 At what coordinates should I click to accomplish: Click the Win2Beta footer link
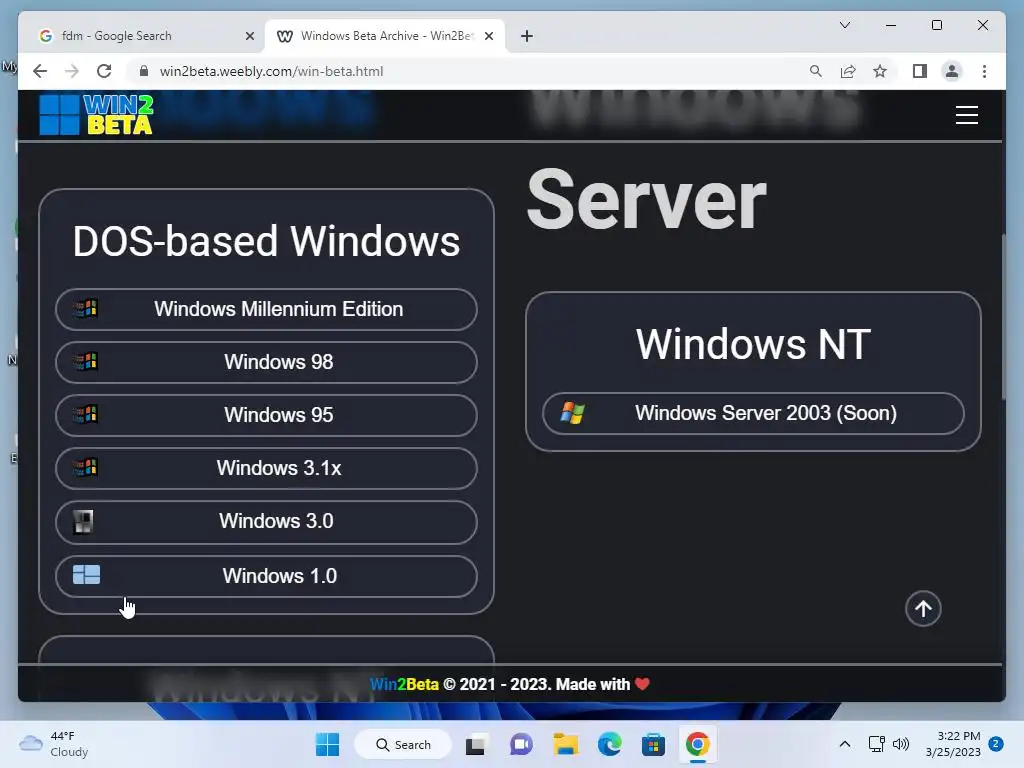[404, 684]
